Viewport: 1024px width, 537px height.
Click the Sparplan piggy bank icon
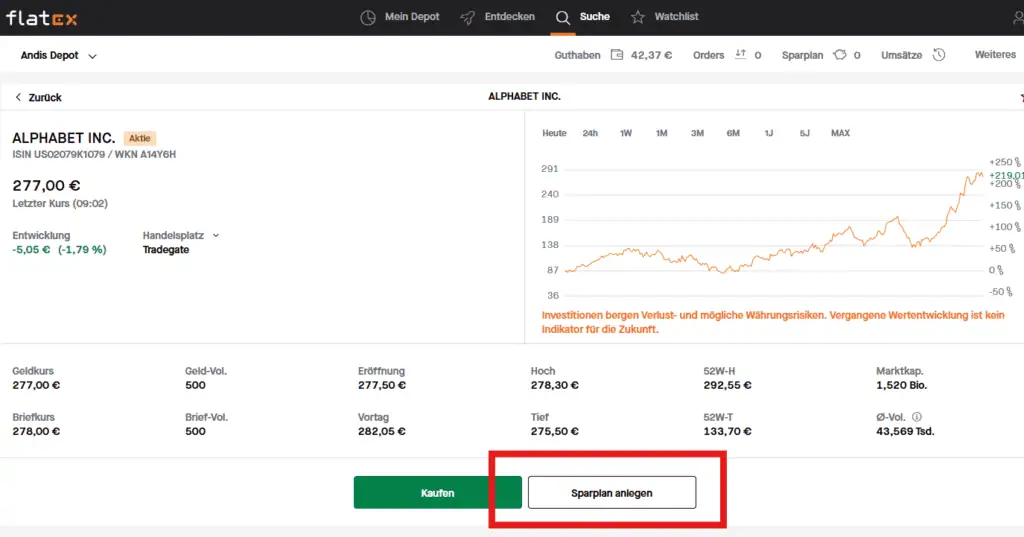click(x=839, y=55)
